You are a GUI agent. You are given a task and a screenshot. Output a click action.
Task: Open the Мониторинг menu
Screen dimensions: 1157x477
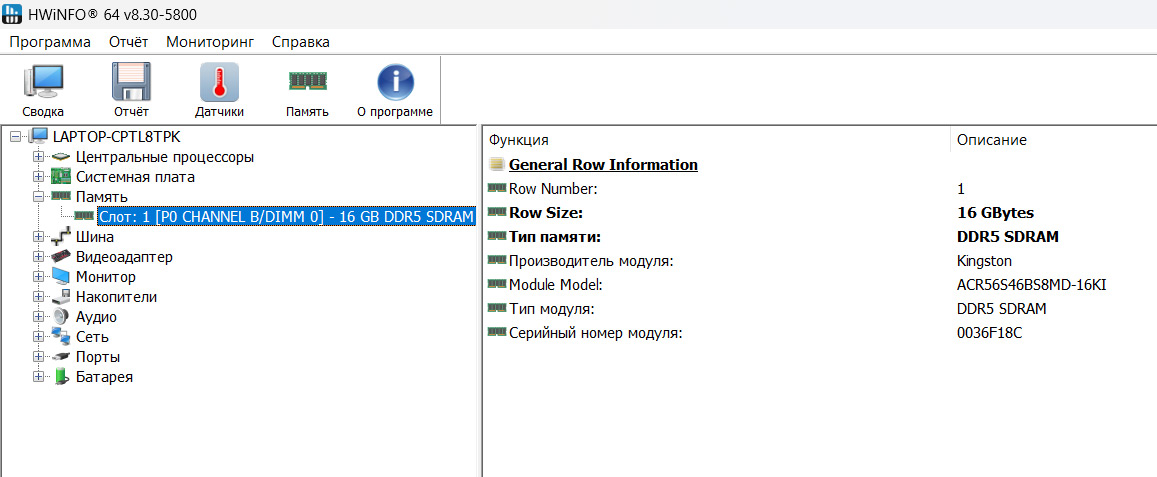pos(210,42)
